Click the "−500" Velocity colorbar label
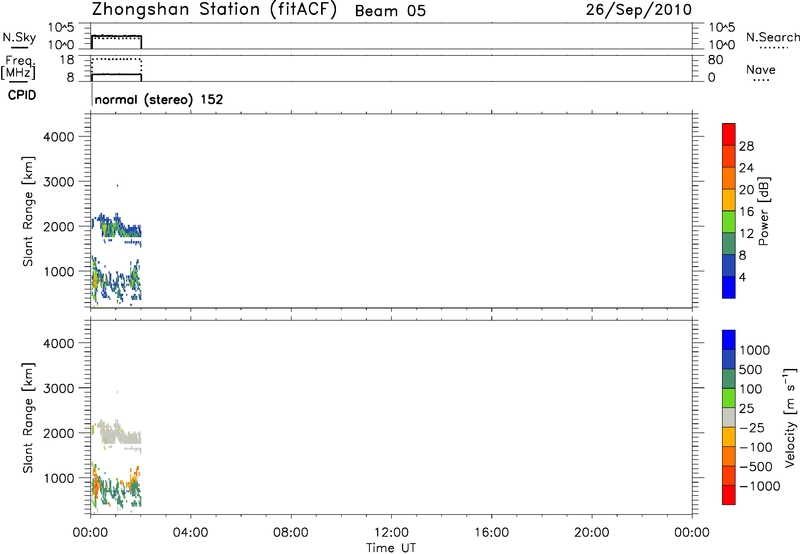This screenshot has width=800, height=554. (x=755, y=466)
